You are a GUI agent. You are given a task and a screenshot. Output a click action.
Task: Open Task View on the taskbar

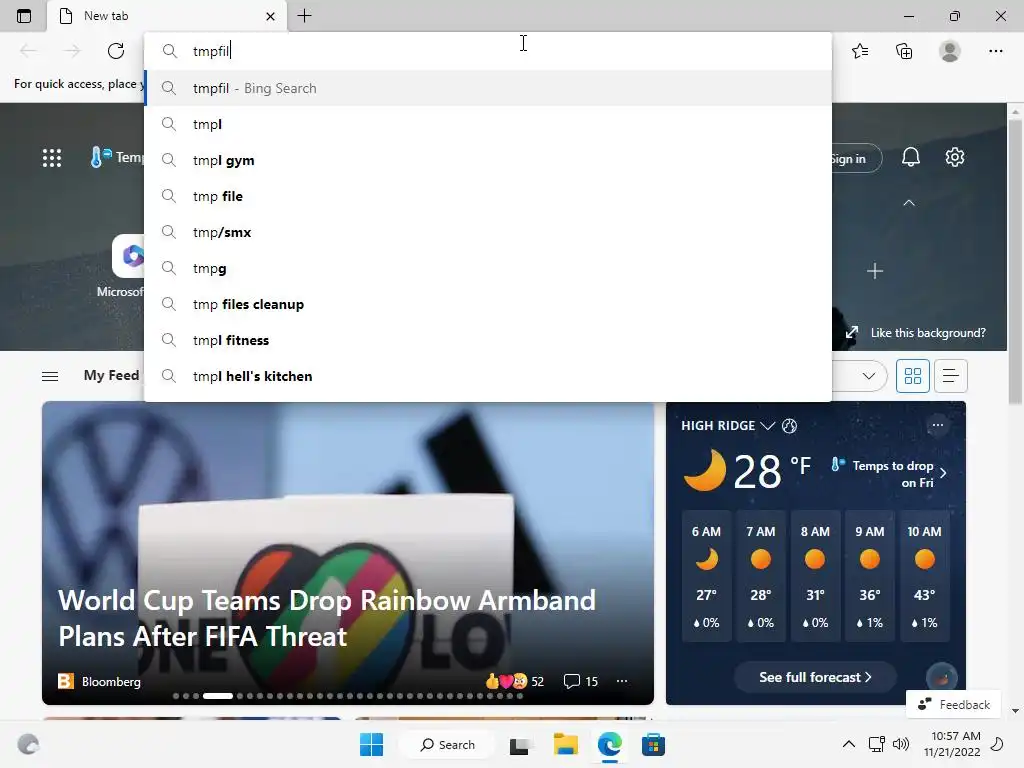520,745
